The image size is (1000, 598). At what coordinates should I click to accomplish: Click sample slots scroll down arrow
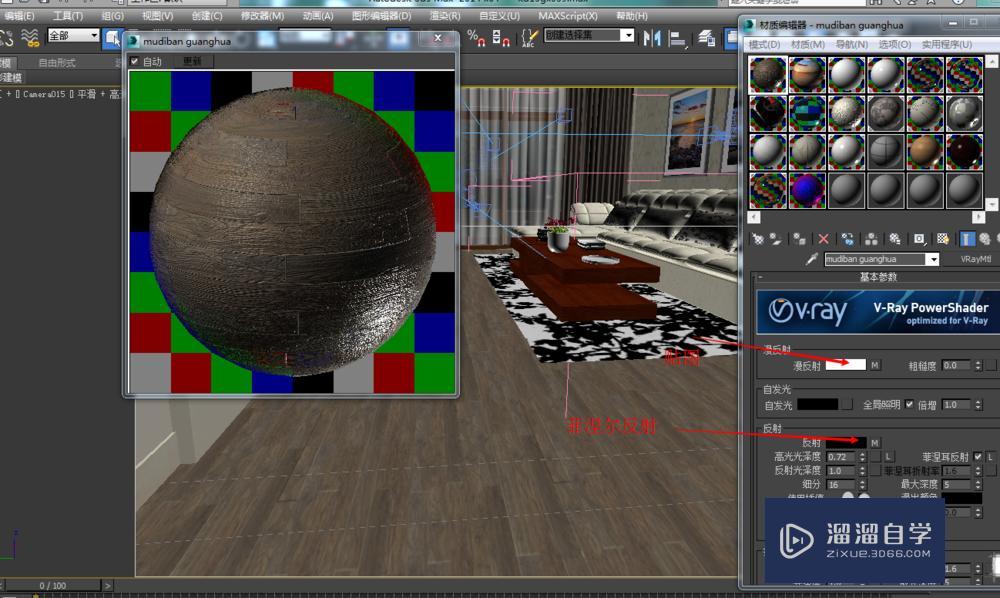coord(992,204)
